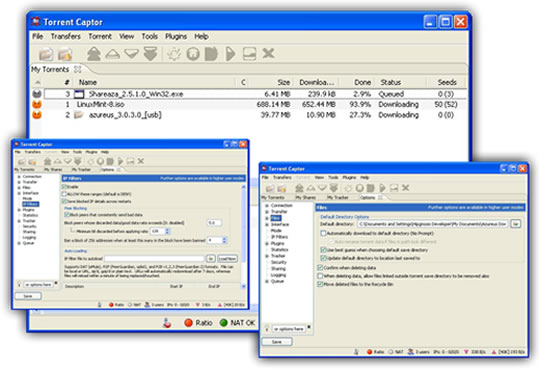Click the open torrent folder icon in main window toolbar

point(46,54)
